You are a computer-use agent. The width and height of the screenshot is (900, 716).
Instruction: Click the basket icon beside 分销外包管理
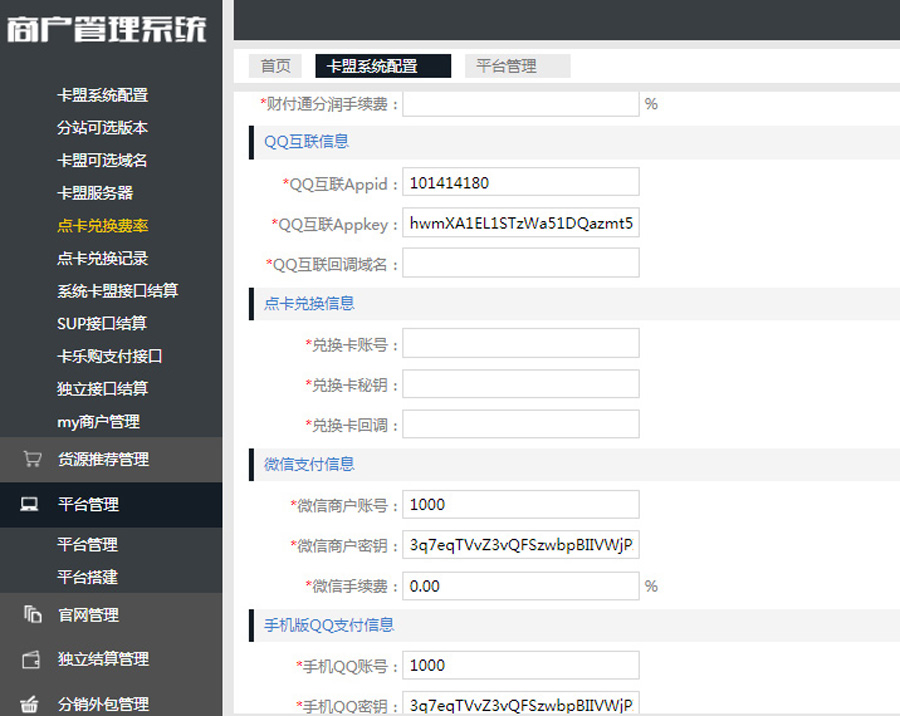click(32, 703)
